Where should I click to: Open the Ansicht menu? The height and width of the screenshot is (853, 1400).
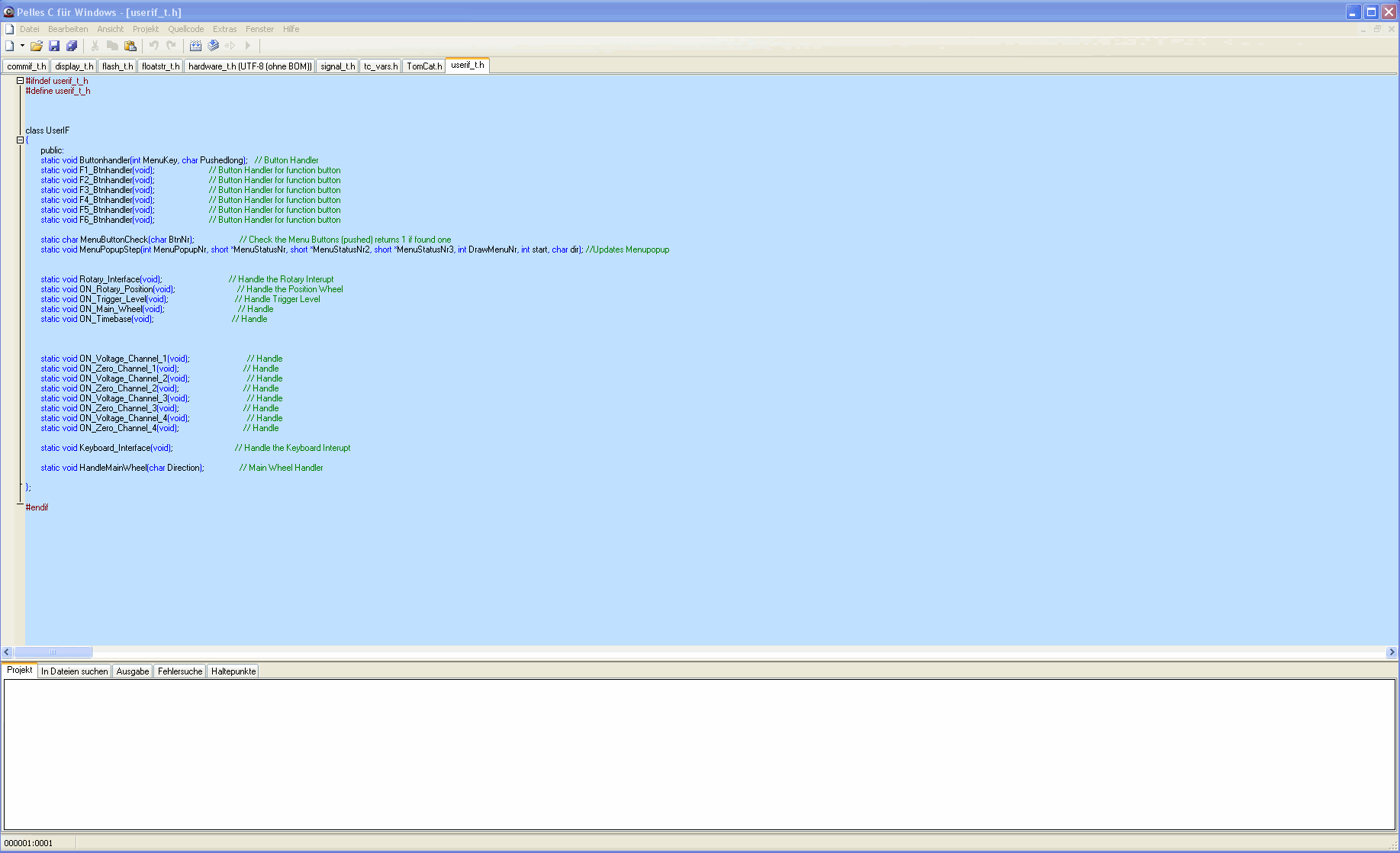110,29
